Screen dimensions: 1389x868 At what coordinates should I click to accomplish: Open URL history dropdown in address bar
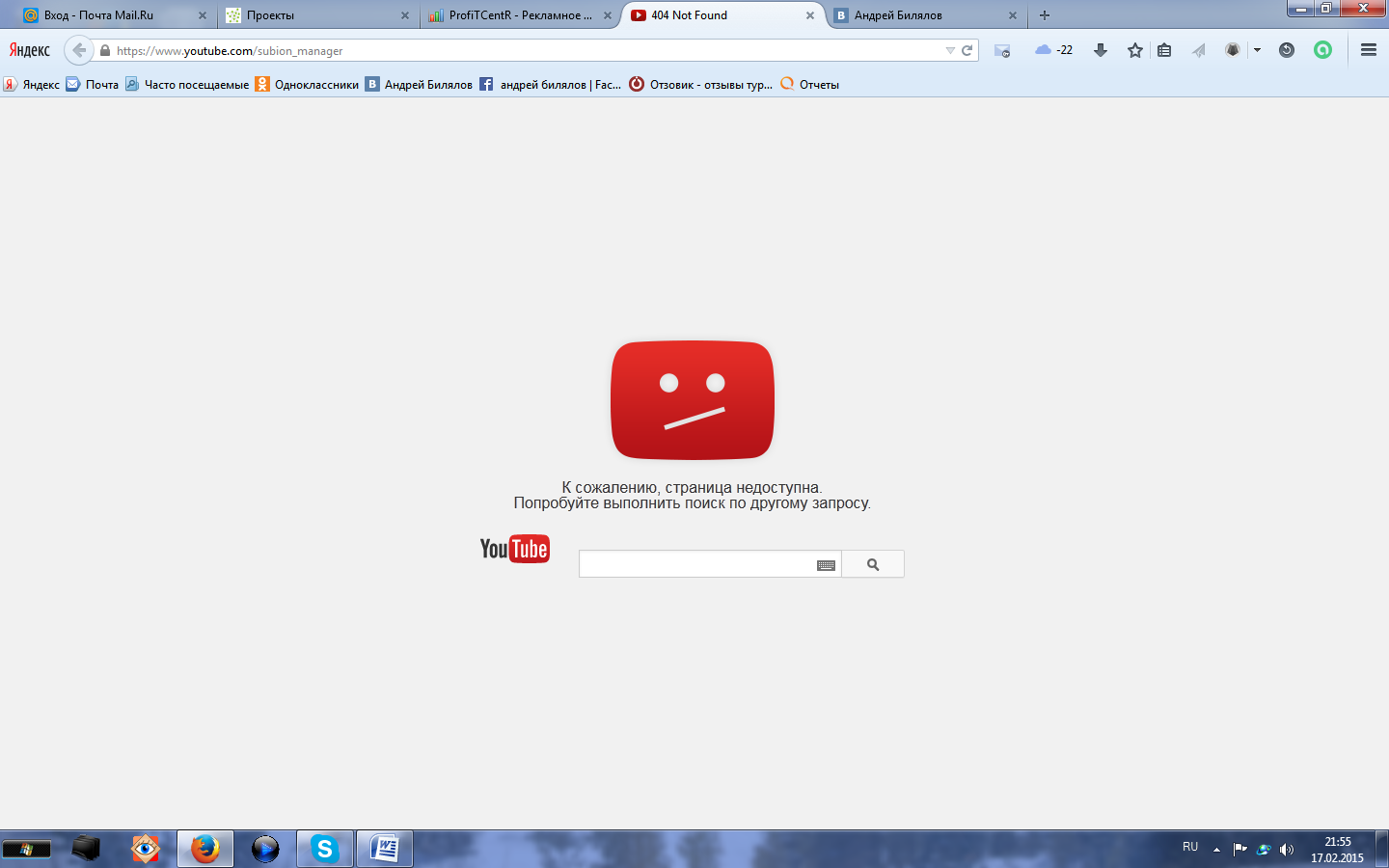pyautogui.click(x=950, y=50)
